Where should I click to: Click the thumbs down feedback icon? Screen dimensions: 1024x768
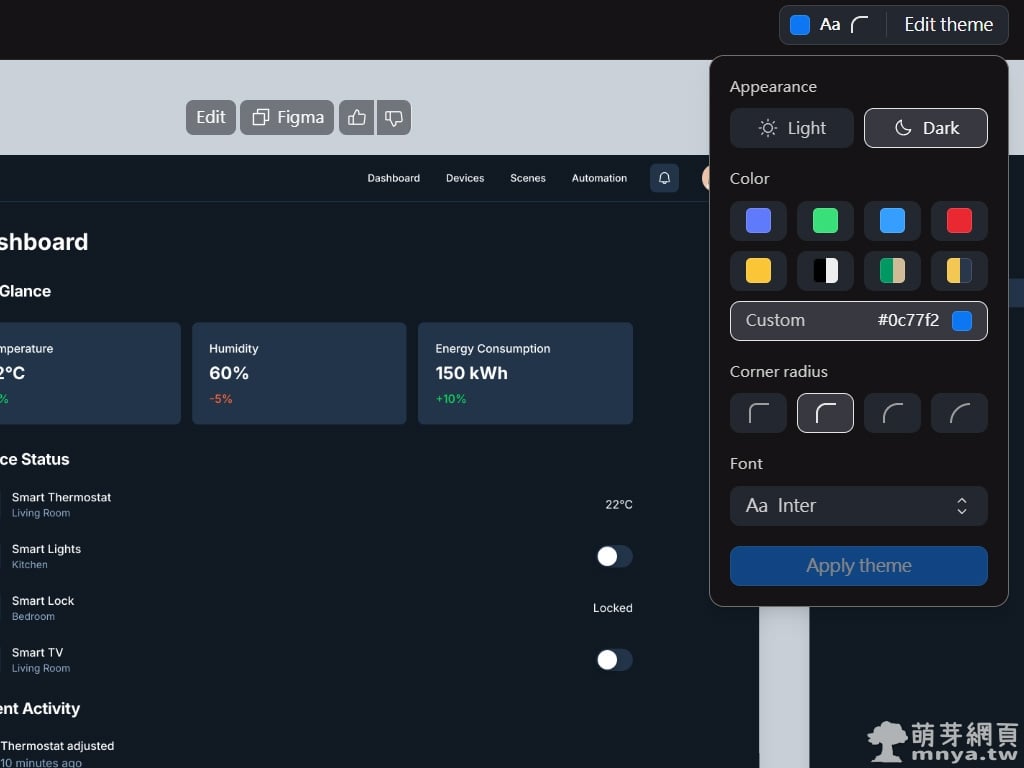click(x=394, y=118)
